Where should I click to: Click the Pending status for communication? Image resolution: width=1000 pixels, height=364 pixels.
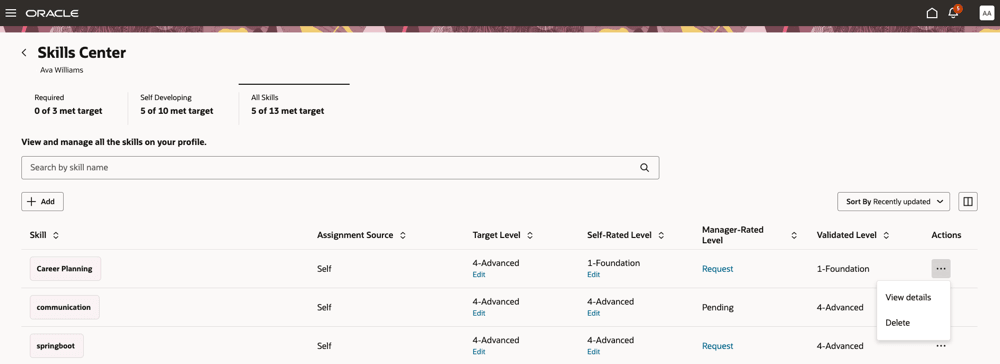[x=717, y=307]
